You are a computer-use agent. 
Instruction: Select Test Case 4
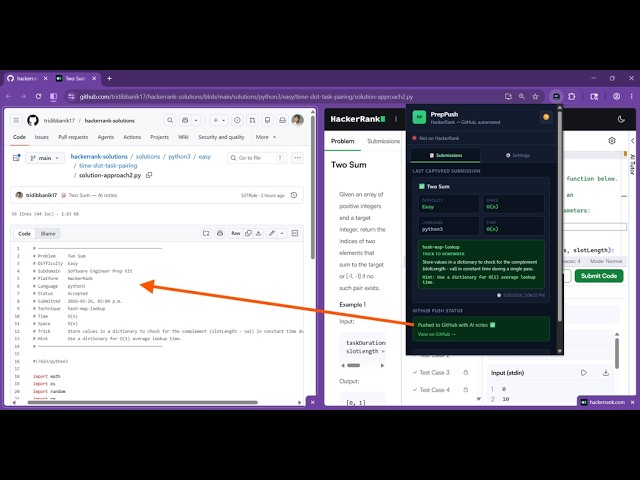coord(434,390)
